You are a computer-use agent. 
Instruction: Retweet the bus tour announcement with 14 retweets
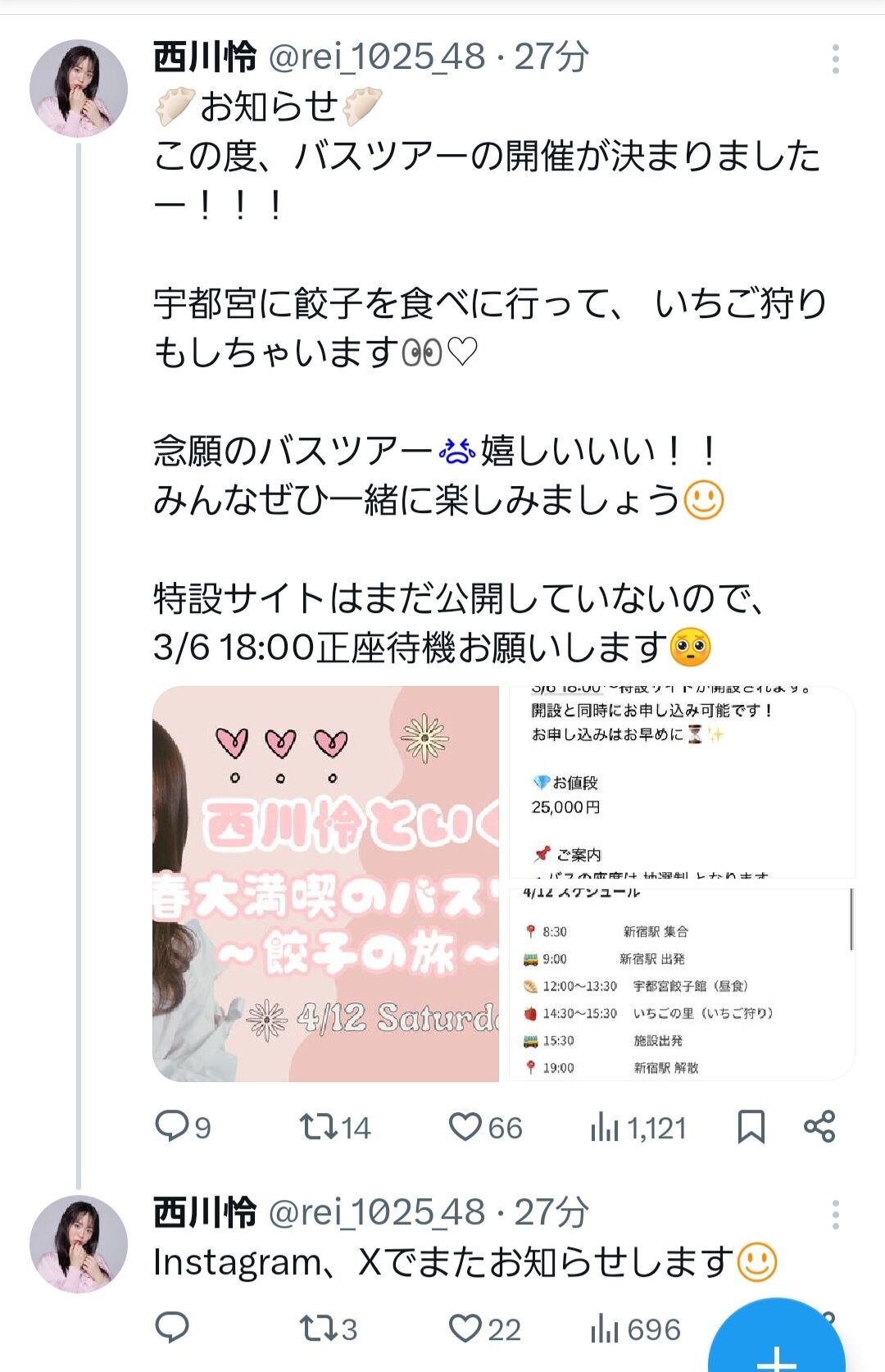point(334,1127)
